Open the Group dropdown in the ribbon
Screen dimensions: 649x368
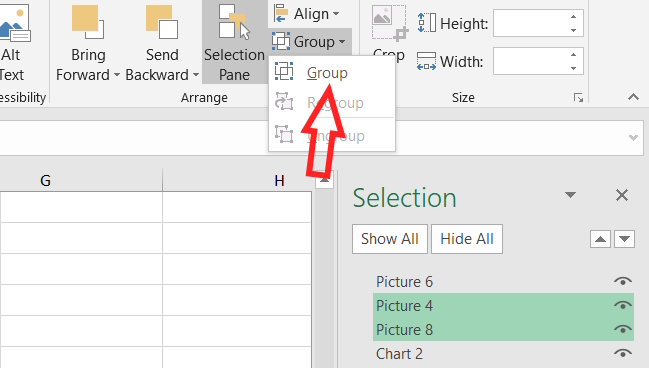310,41
